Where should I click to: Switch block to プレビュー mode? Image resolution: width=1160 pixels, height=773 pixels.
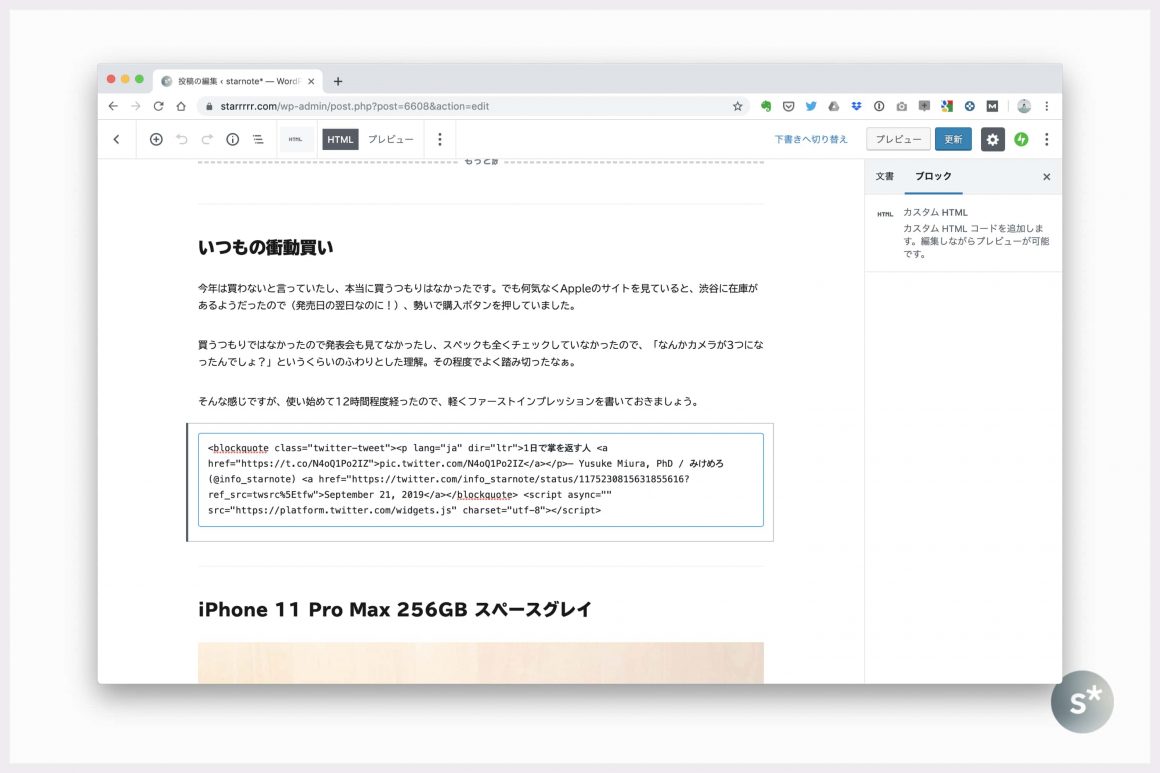[x=390, y=140]
